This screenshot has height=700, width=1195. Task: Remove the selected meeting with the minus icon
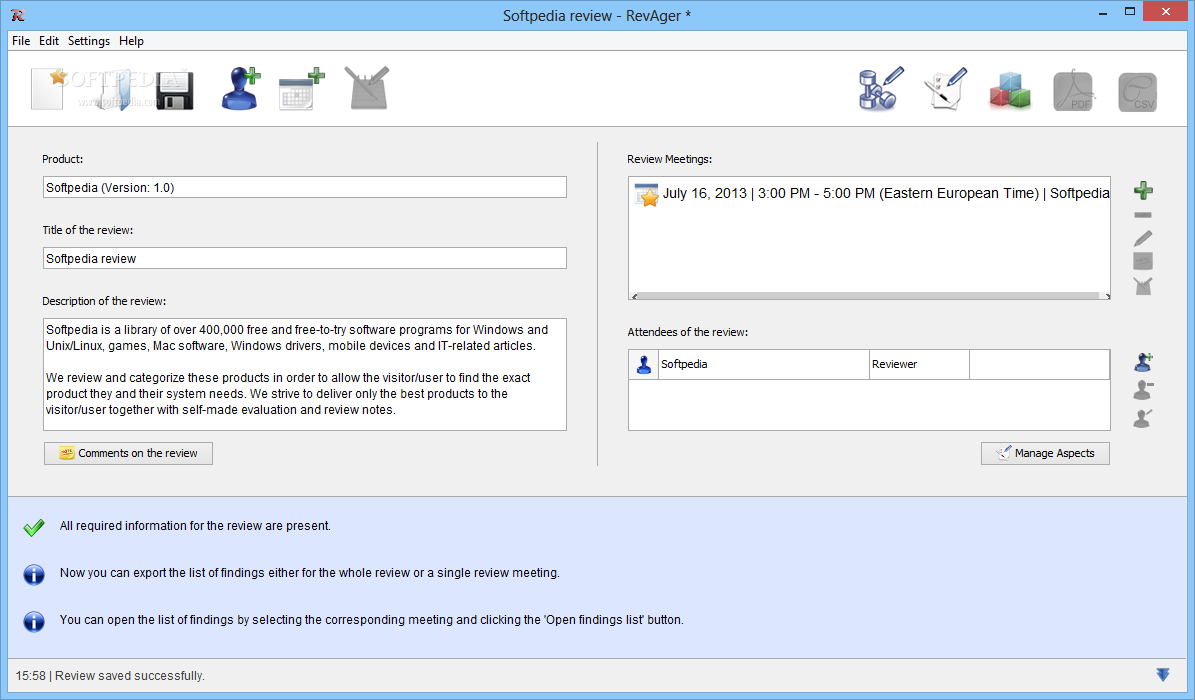[x=1143, y=215]
